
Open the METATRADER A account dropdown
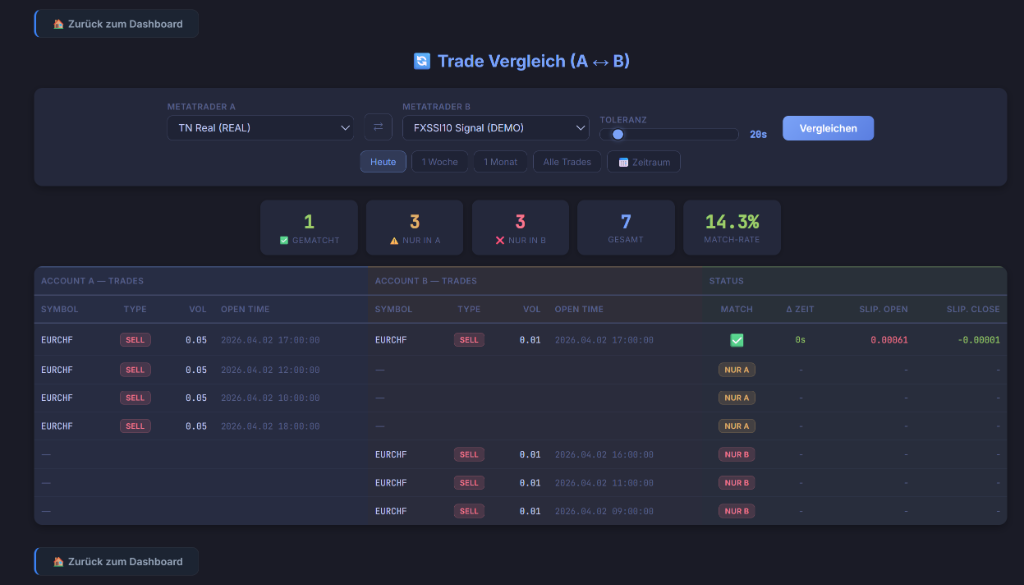(x=260, y=128)
